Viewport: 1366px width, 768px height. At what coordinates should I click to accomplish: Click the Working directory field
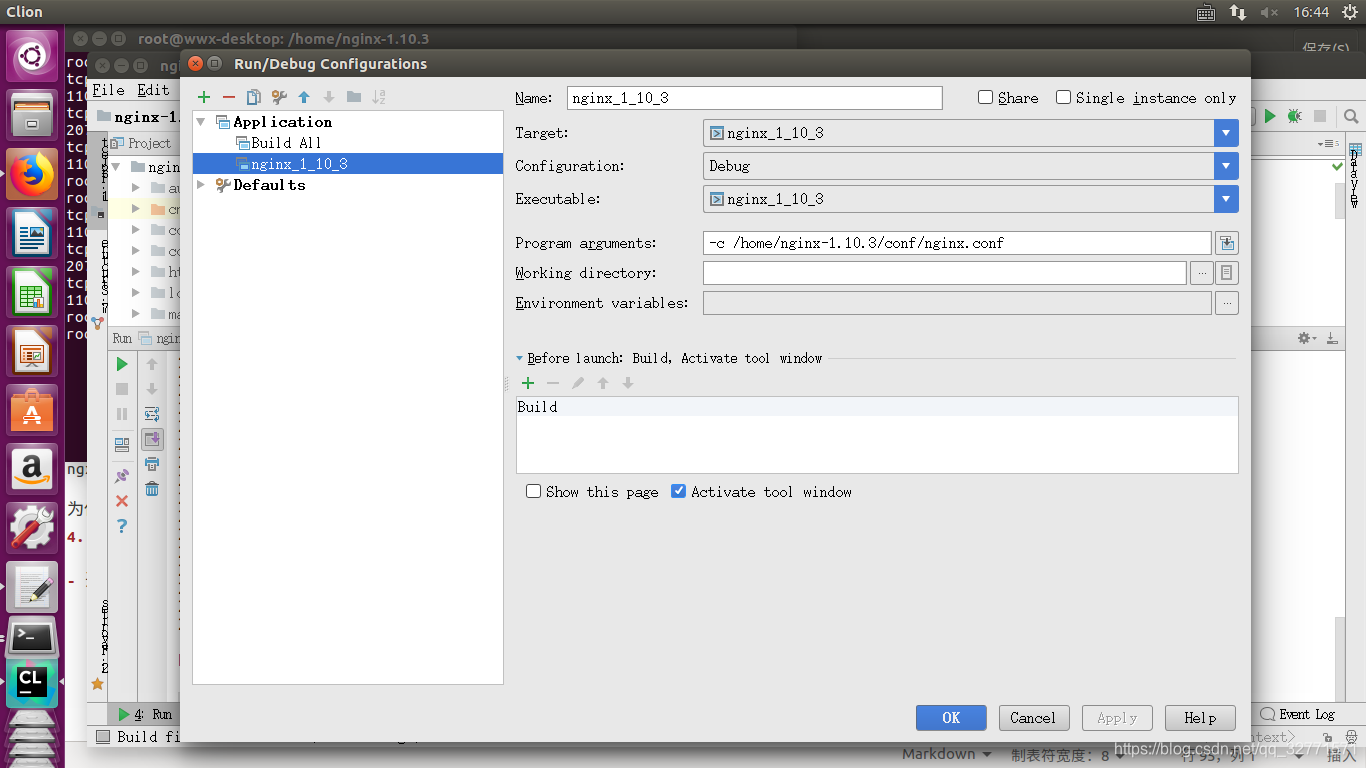945,273
